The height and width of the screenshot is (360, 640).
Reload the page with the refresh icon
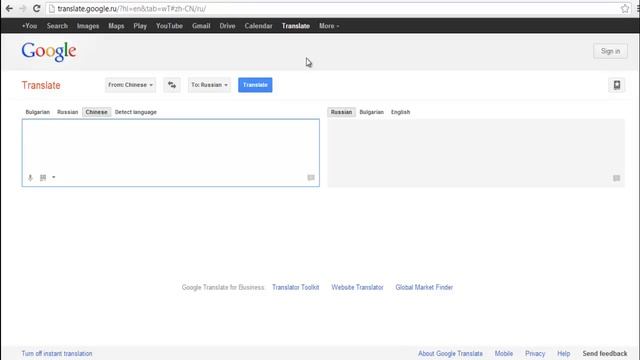click(36, 9)
